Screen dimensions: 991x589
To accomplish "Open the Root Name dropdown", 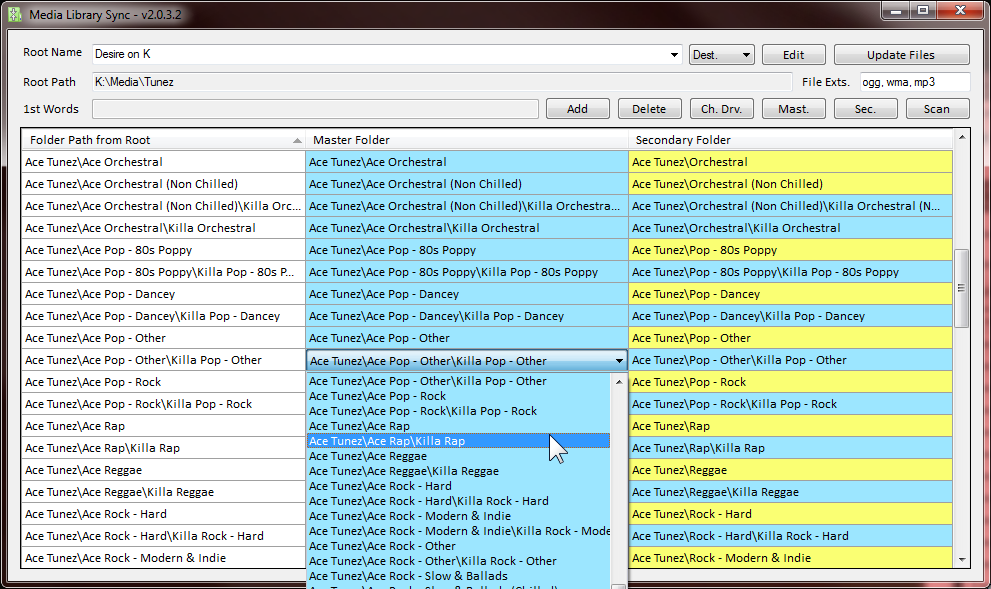I will 674,55.
